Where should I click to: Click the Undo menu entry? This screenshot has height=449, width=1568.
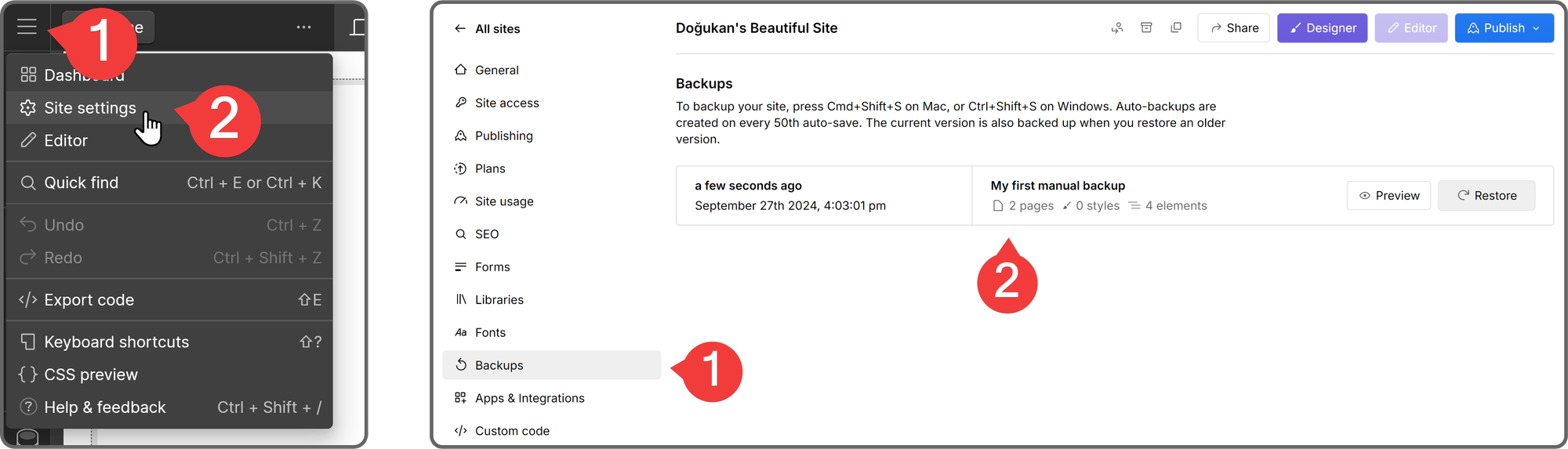pos(169,225)
